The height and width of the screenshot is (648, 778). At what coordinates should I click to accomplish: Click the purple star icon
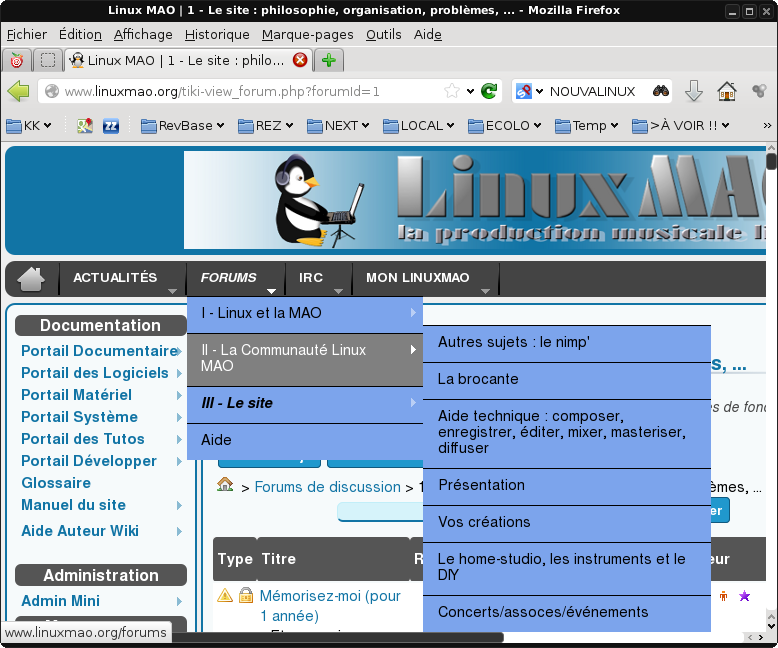744,596
